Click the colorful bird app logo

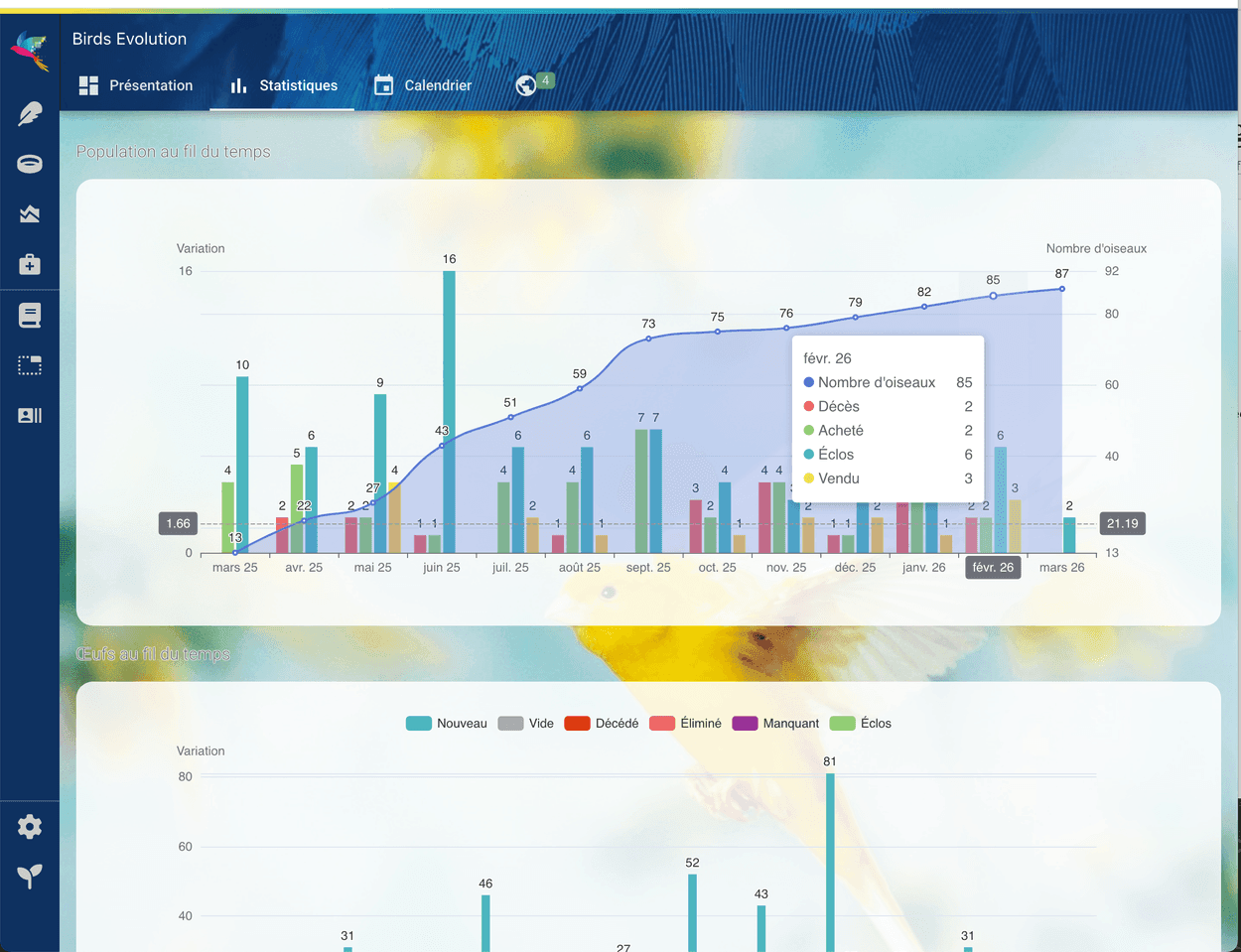tap(30, 50)
